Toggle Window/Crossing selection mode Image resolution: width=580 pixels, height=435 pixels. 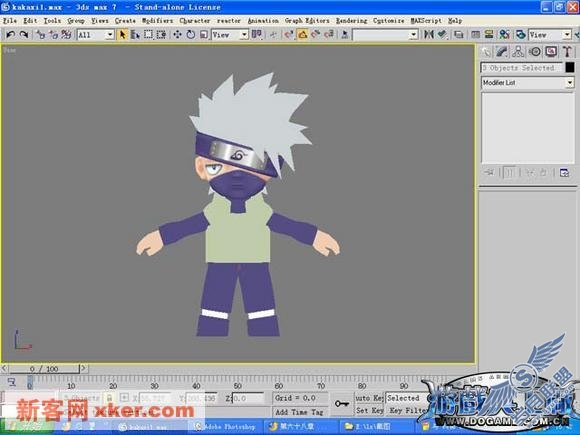[161, 35]
